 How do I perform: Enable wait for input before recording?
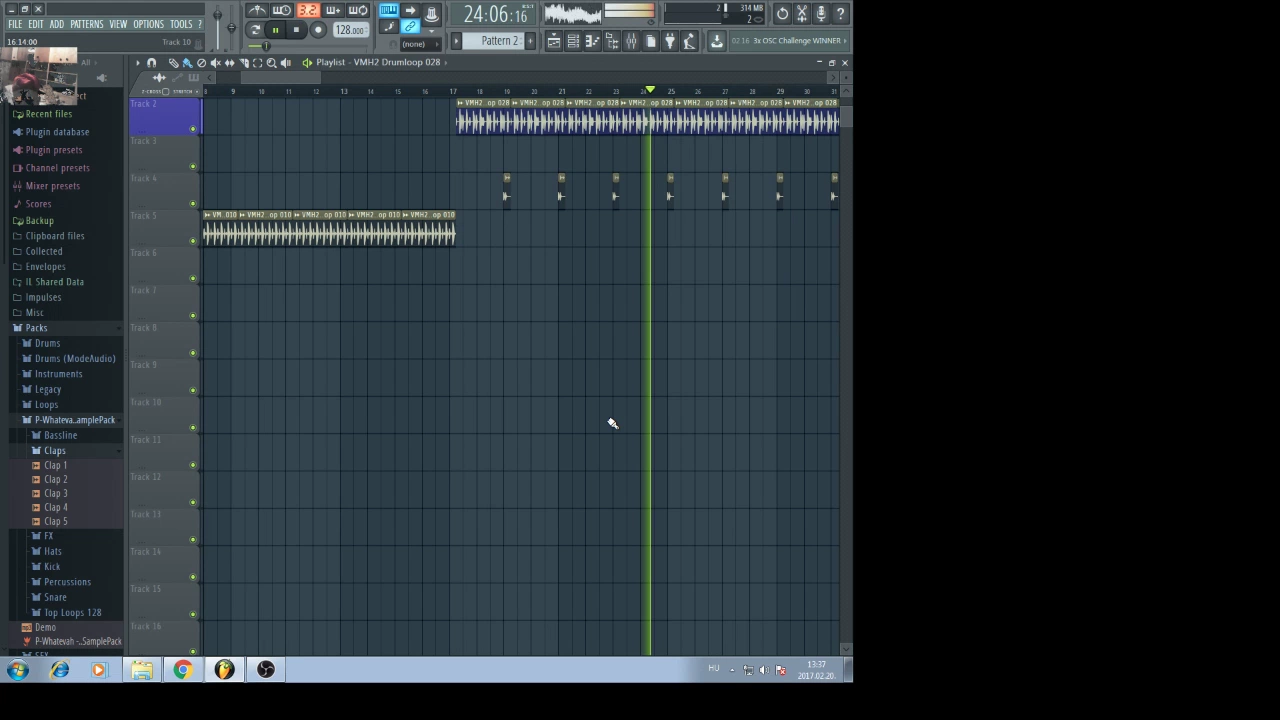pyautogui.click(x=282, y=10)
